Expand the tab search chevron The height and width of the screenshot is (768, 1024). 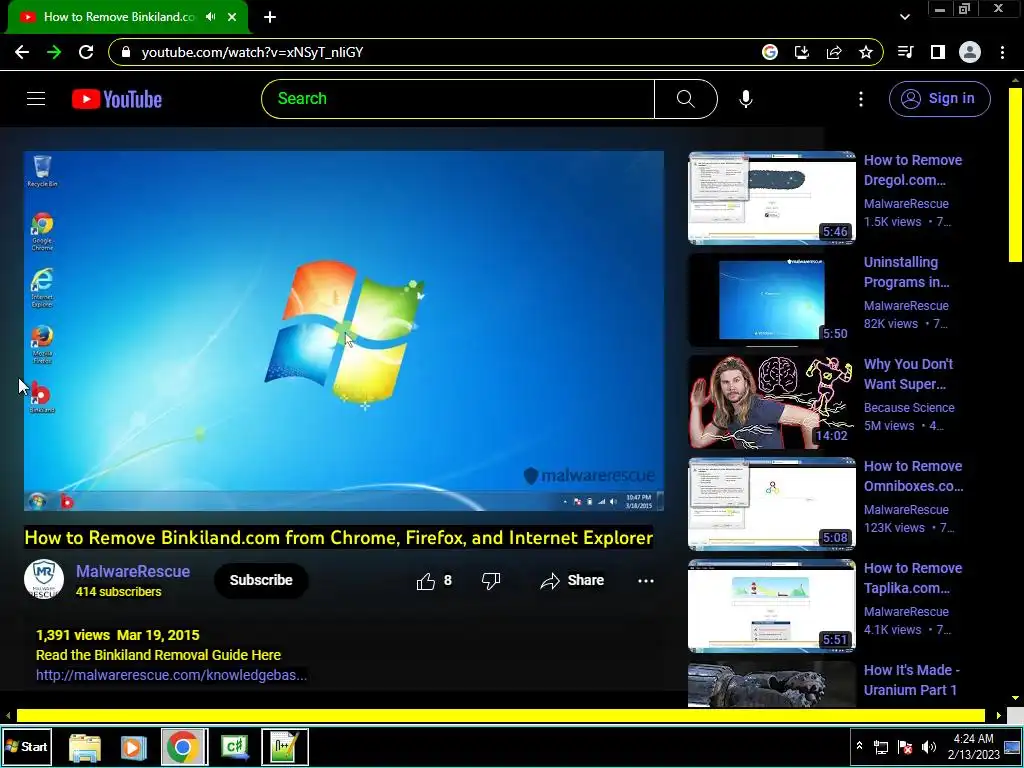tap(904, 17)
